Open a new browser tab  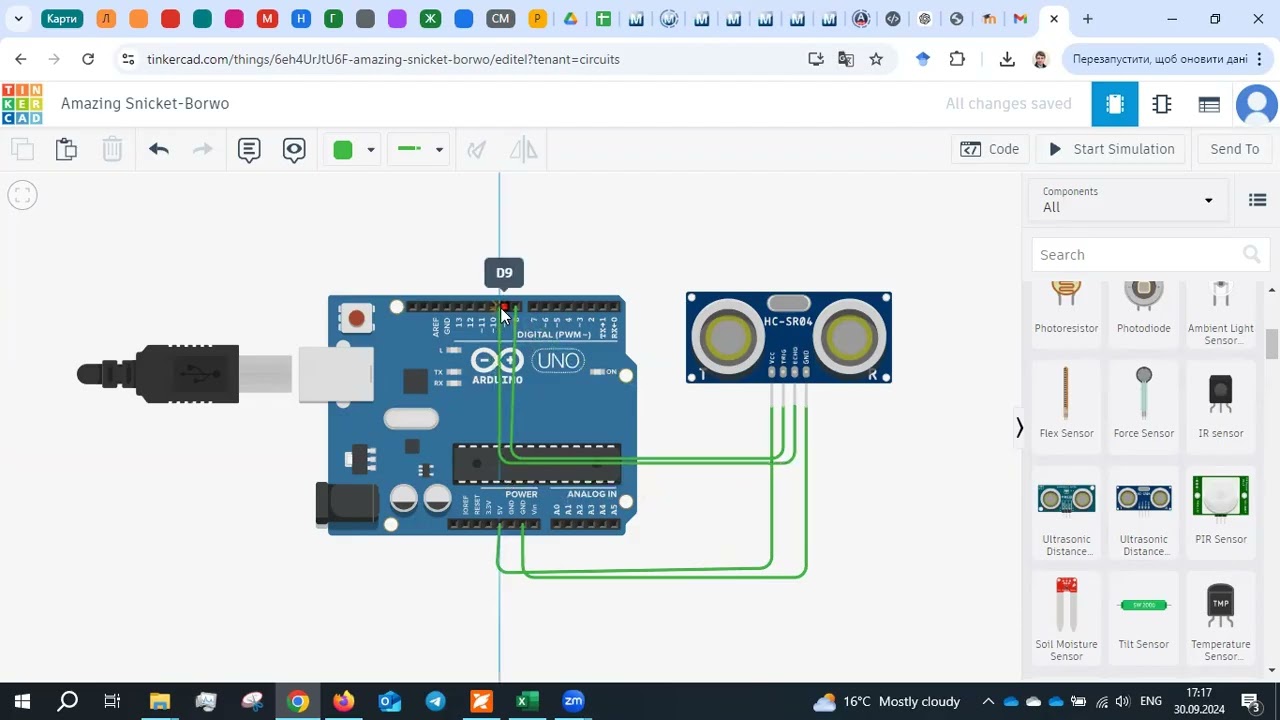pyautogui.click(x=1088, y=19)
